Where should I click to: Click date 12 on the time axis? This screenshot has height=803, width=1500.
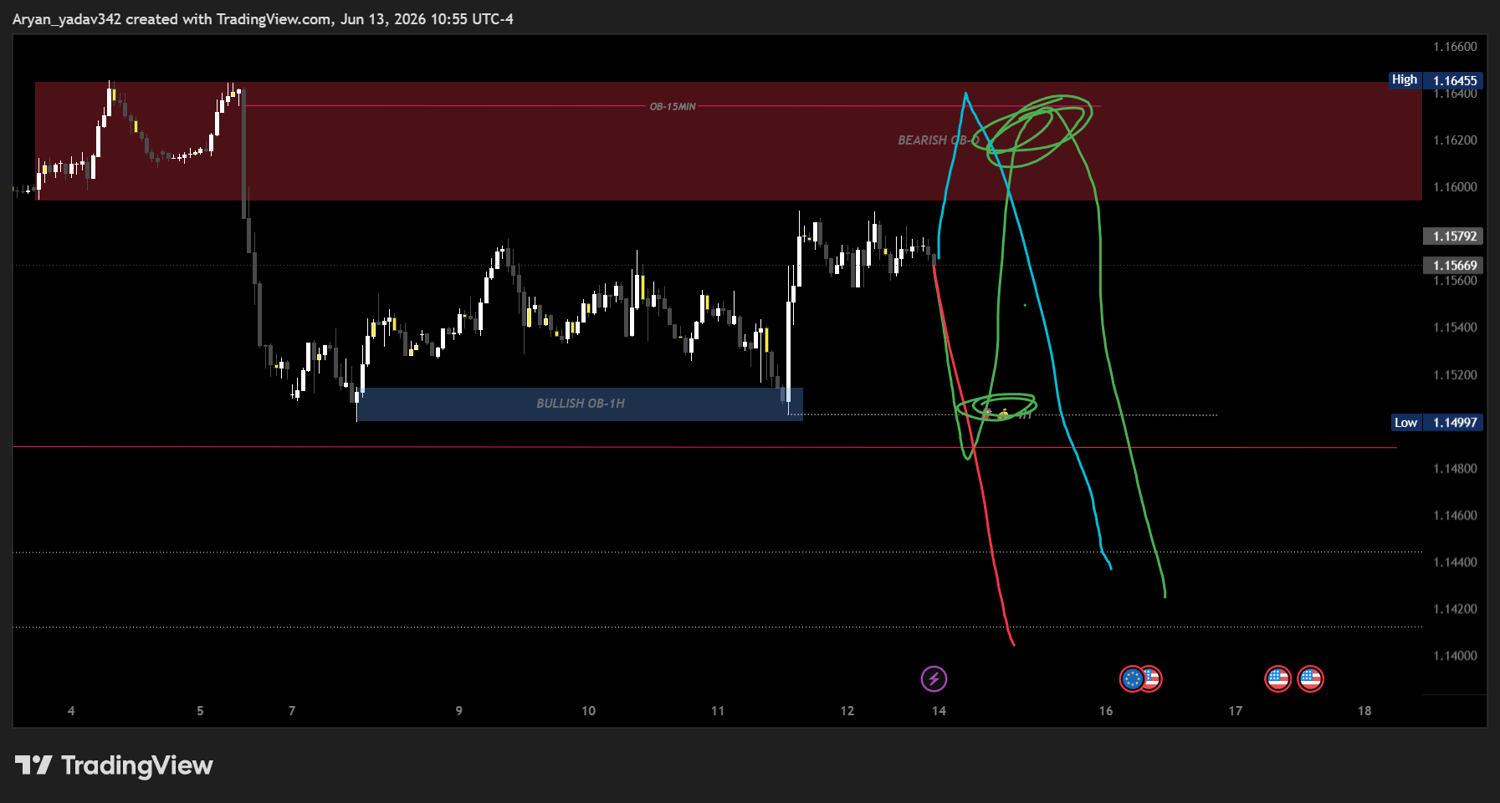[847, 712]
